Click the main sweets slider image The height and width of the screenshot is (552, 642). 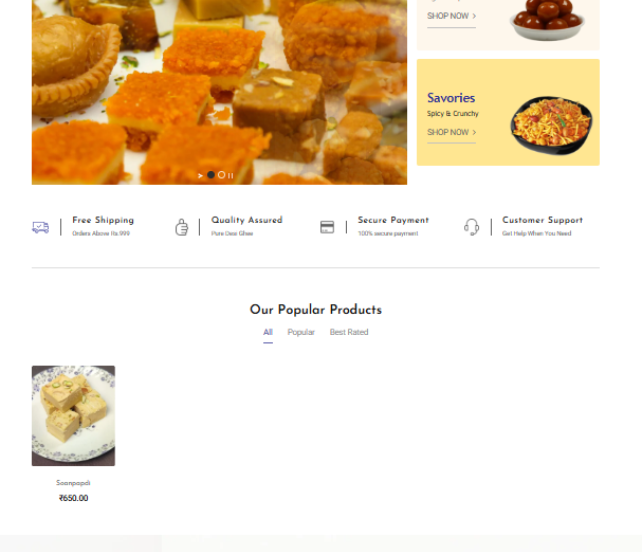219,92
